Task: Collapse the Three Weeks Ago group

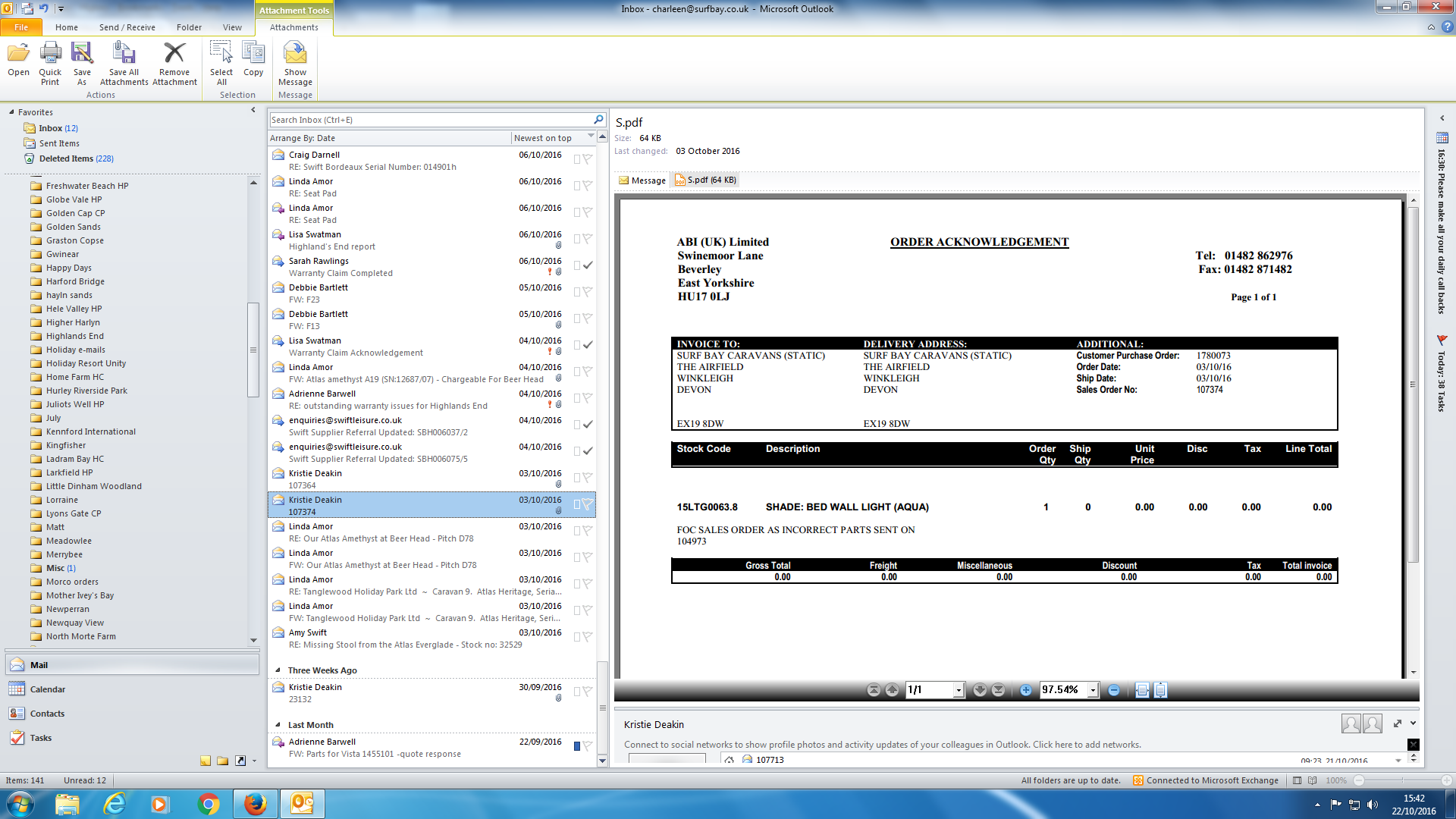Action: click(x=278, y=670)
